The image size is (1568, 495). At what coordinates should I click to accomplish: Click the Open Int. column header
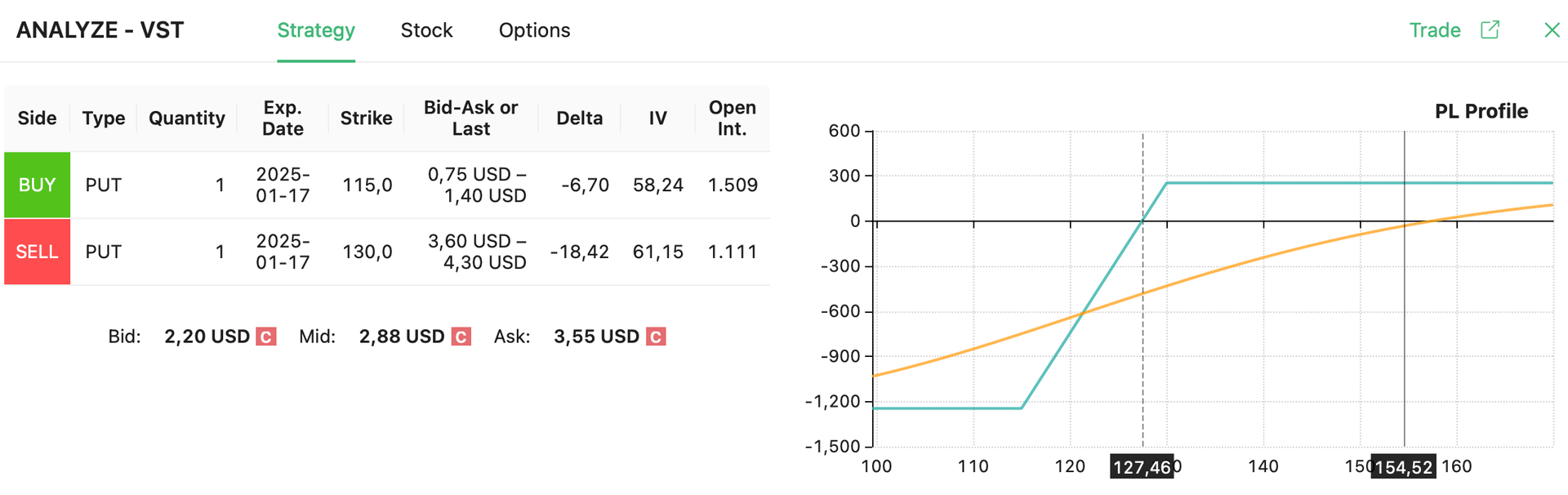pyautogui.click(x=732, y=118)
